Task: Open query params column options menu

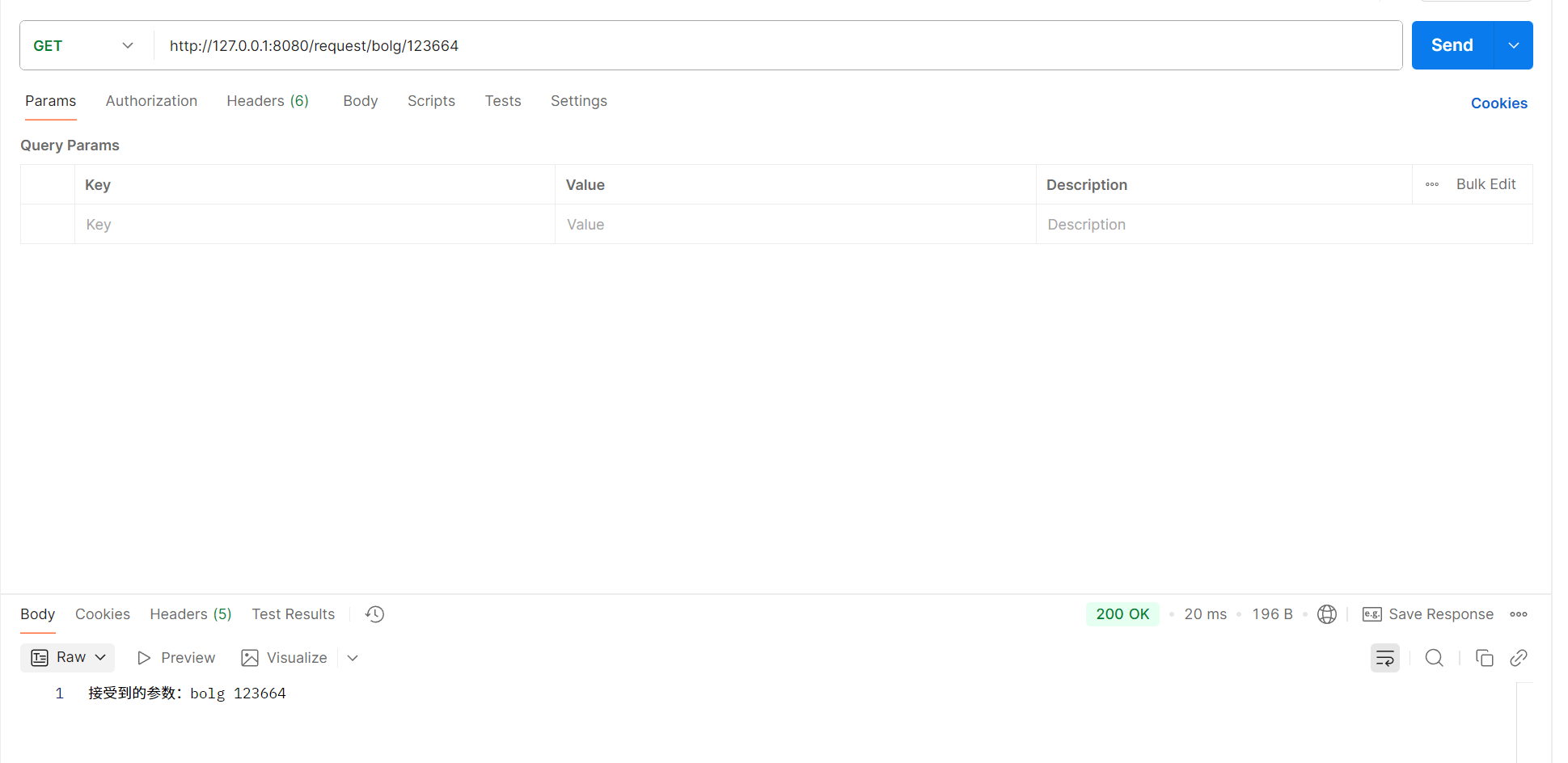Action: coord(1432,184)
